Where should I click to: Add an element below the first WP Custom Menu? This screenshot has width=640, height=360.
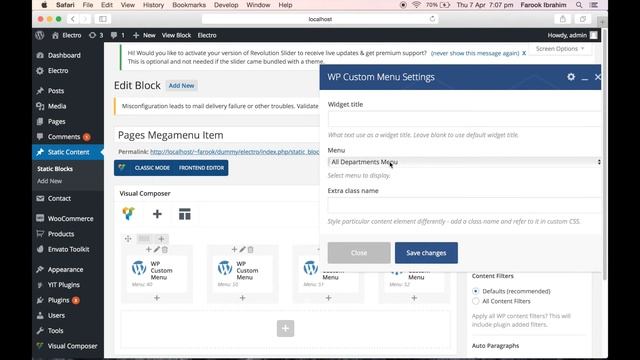click(x=157, y=298)
